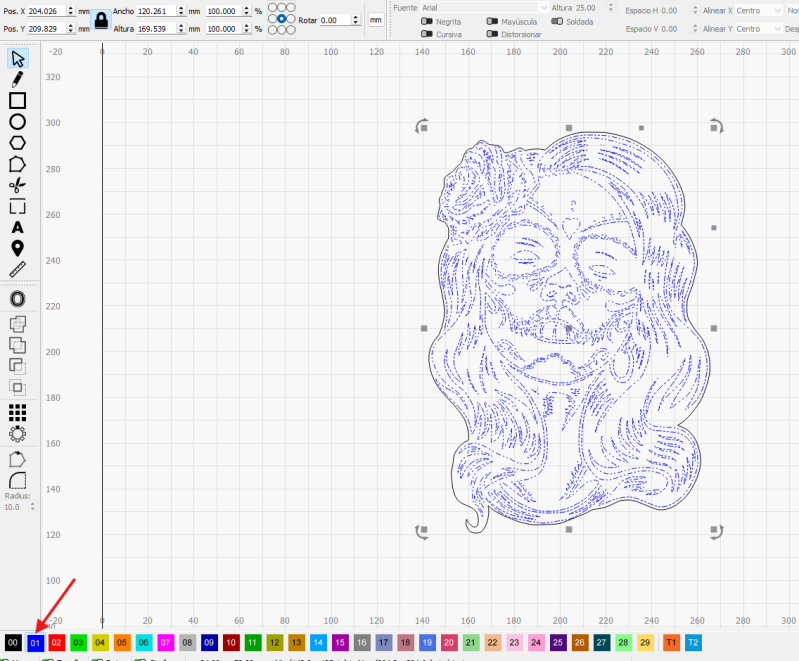Select the scissors cut shapes tool

click(x=17, y=185)
